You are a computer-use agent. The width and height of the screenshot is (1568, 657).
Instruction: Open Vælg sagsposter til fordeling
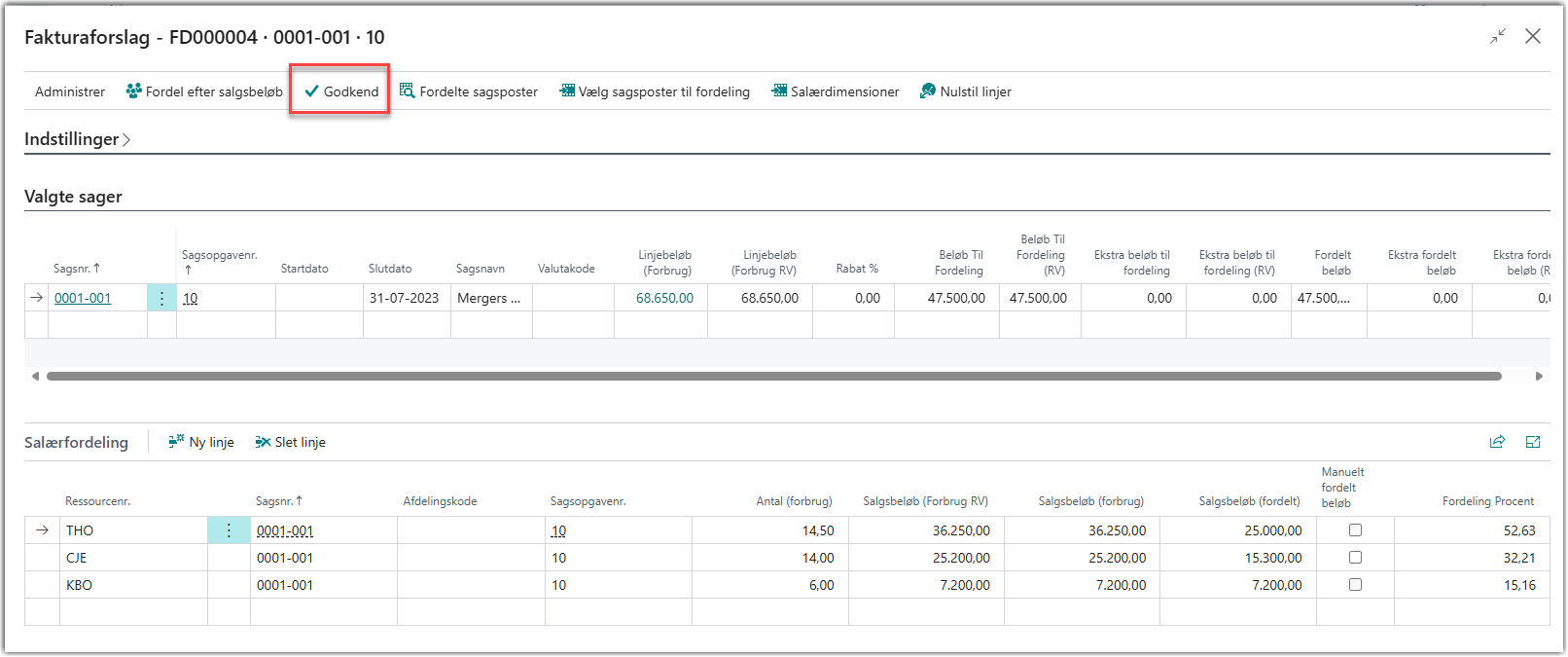655,91
